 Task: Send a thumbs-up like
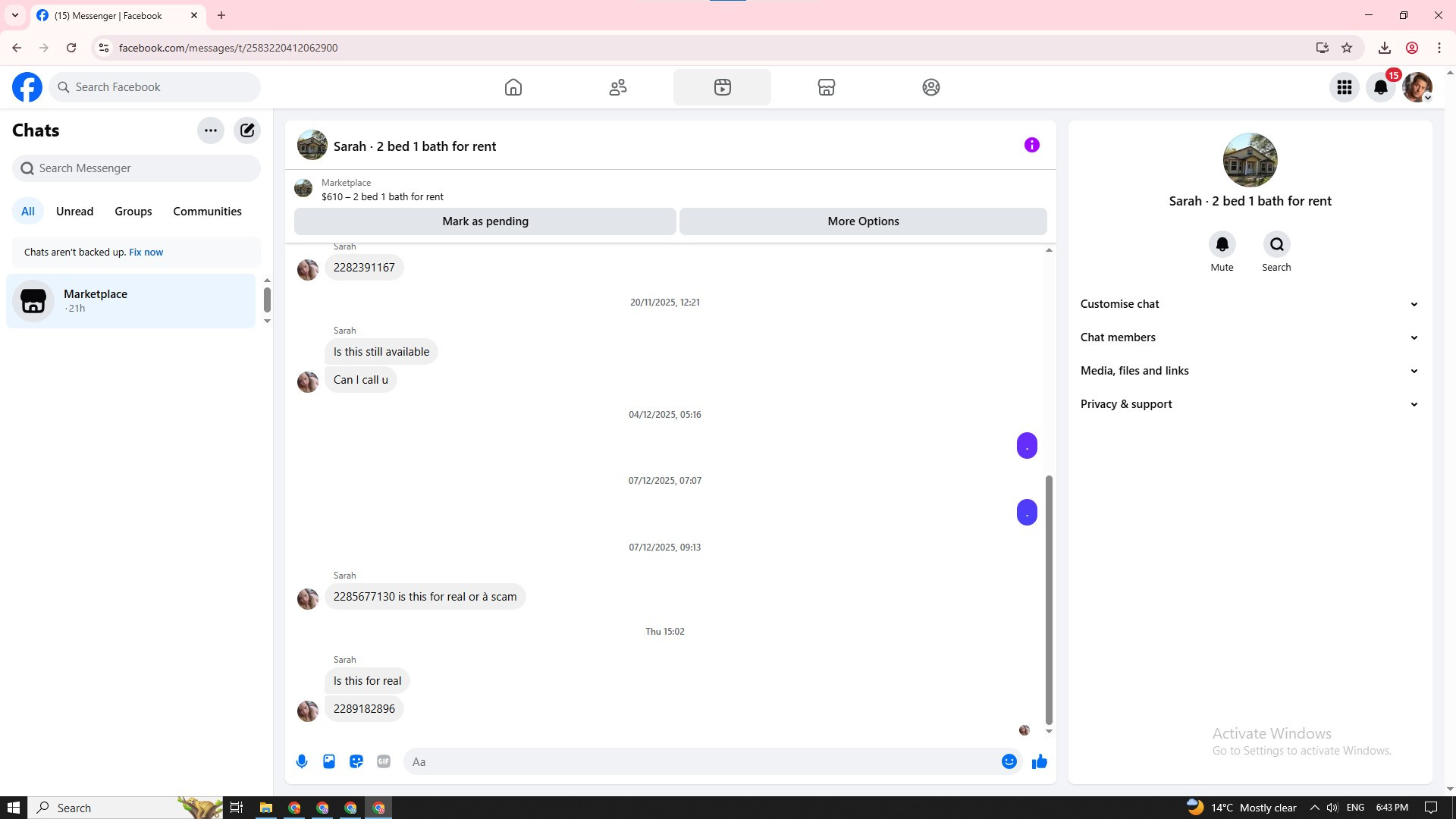[x=1039, y=761]
